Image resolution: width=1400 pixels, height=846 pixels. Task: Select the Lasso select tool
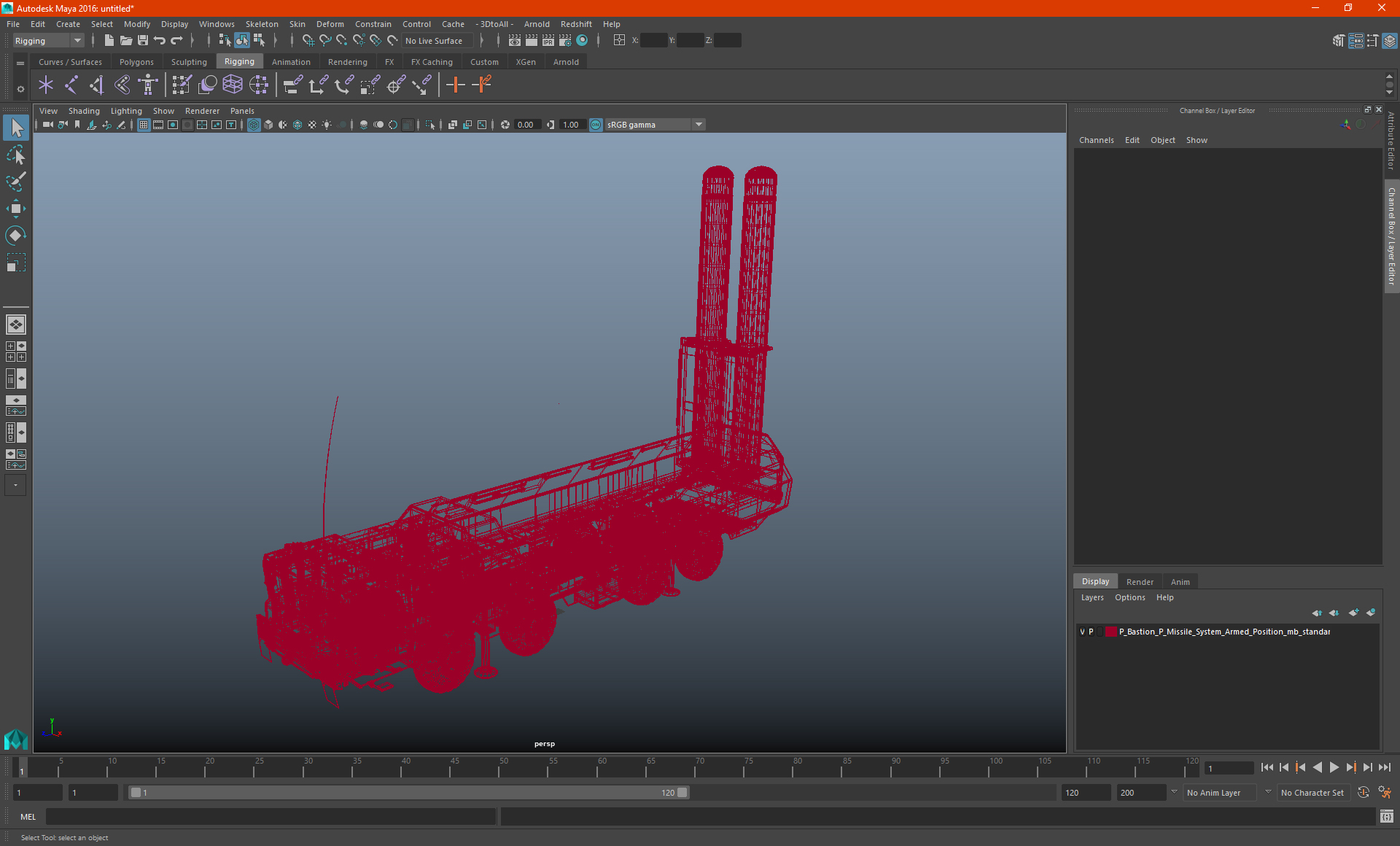tap(15, 155)
